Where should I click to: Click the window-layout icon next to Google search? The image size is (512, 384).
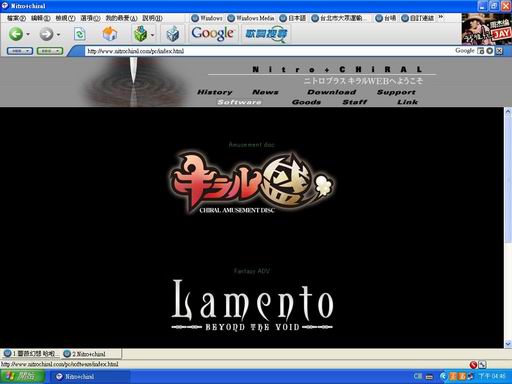tap(480, 51)
